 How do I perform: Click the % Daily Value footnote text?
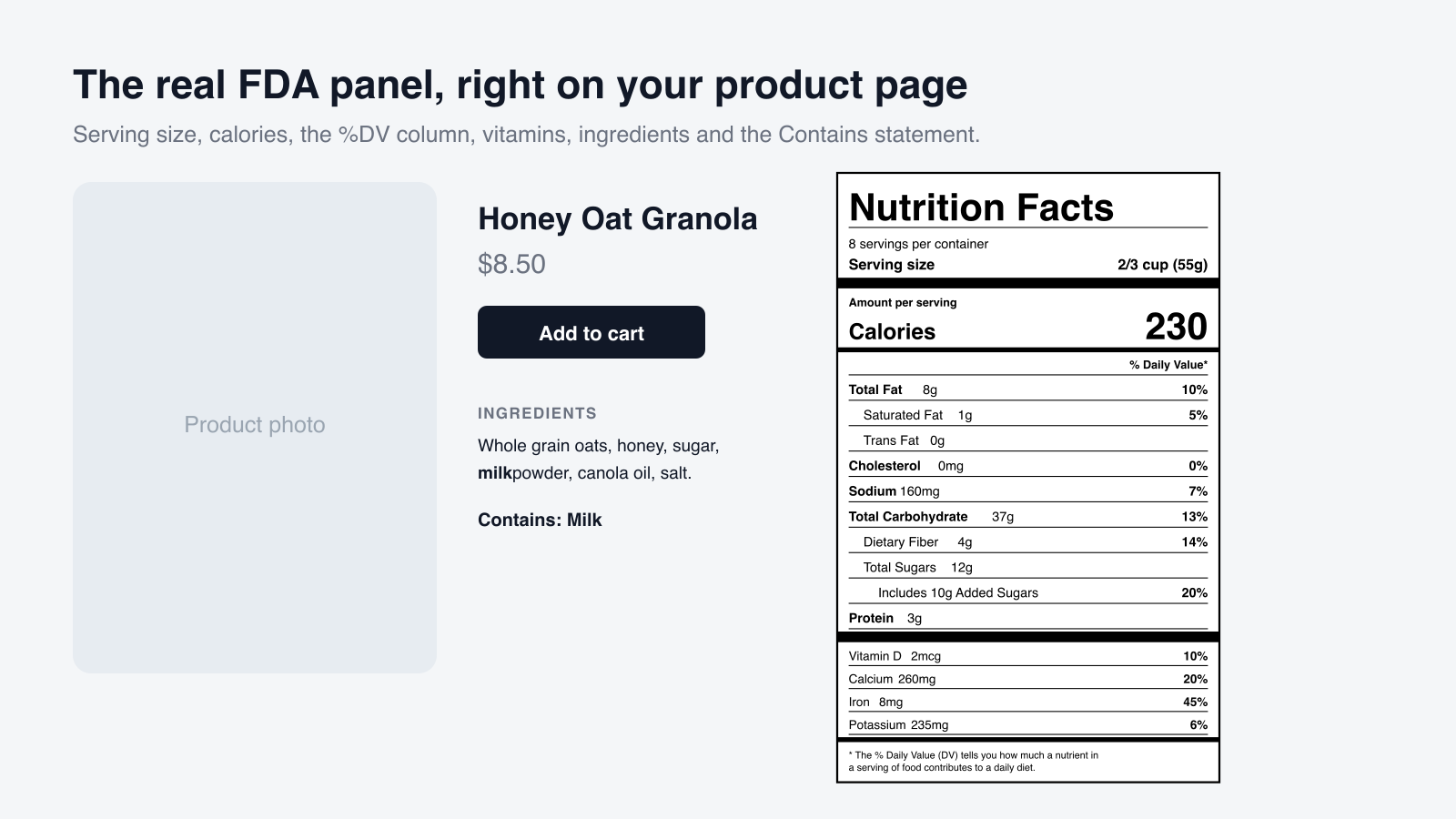pyautogui.click(x=974, y=761)
